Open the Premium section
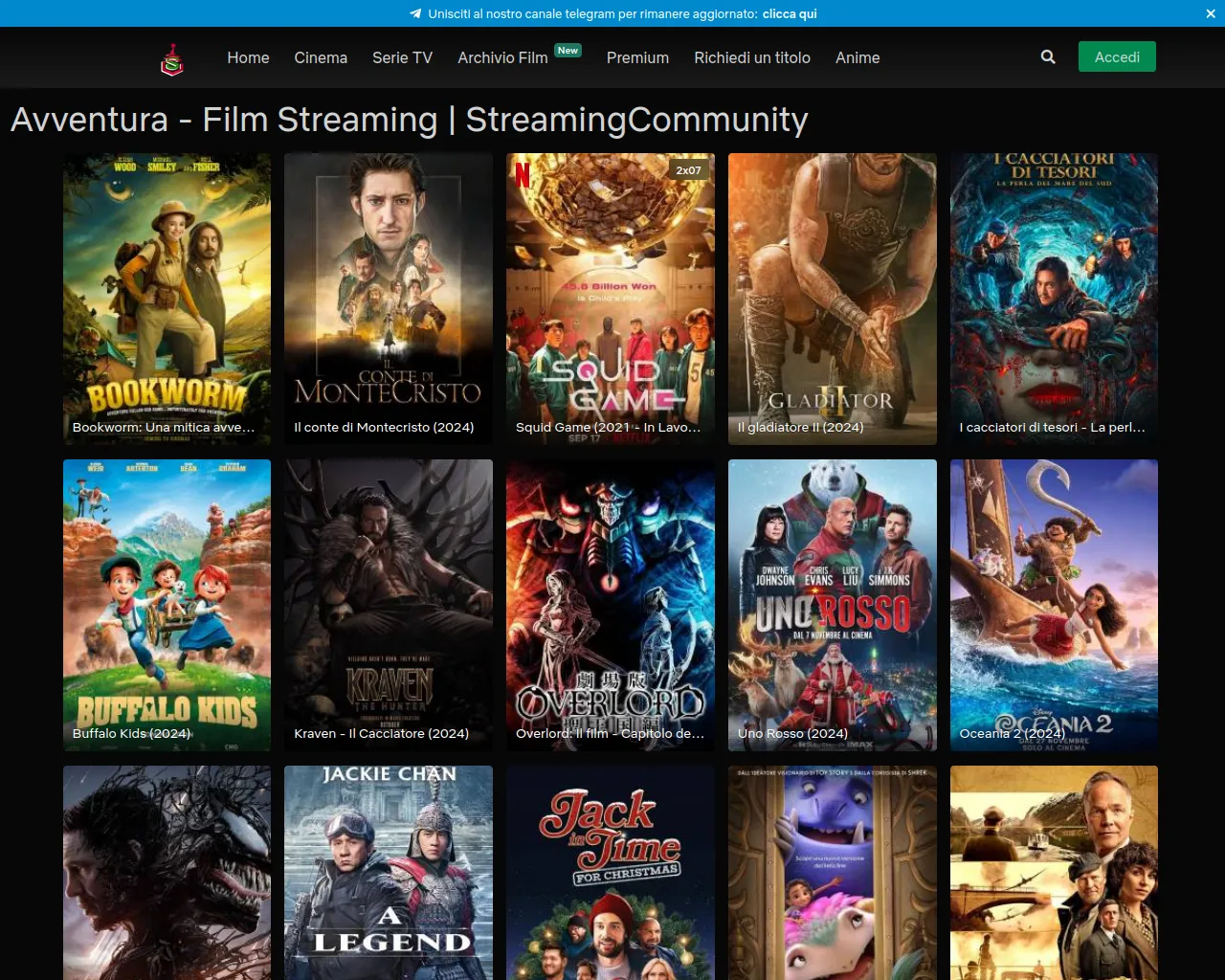This screenshot has width=1225, height=980. (x=637, y=57)
